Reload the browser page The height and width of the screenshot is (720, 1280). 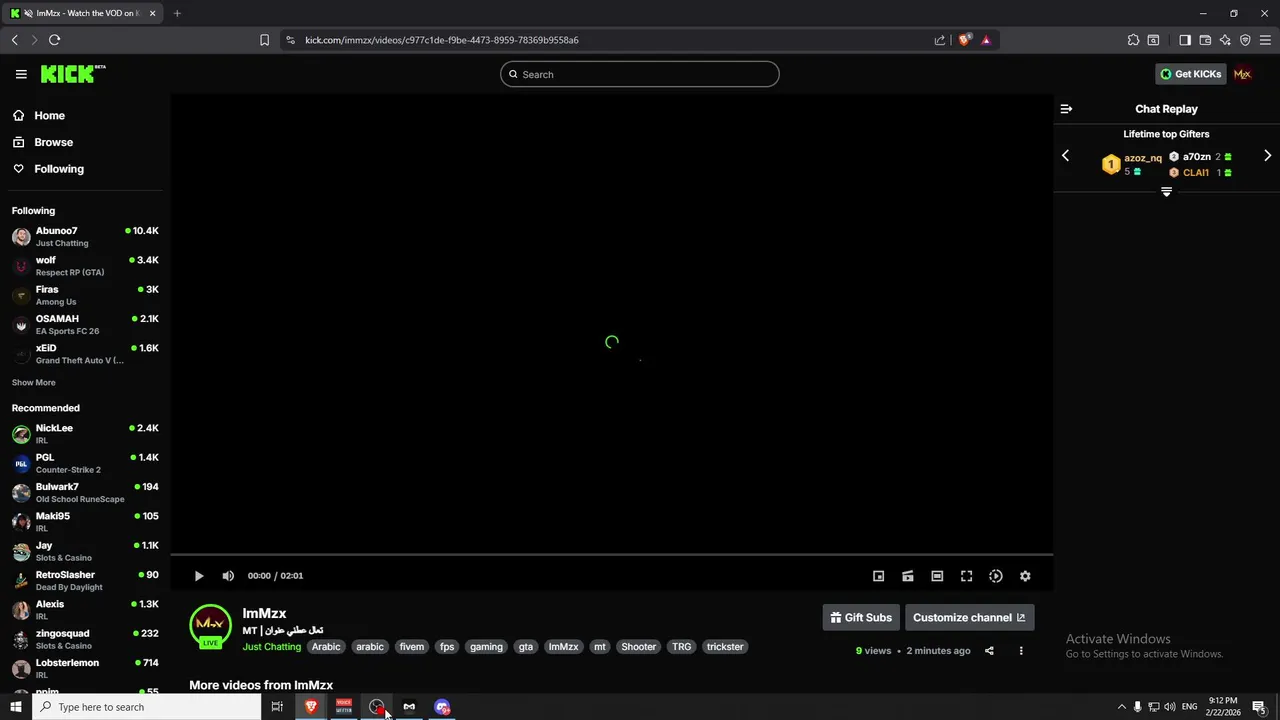point(54,40)
